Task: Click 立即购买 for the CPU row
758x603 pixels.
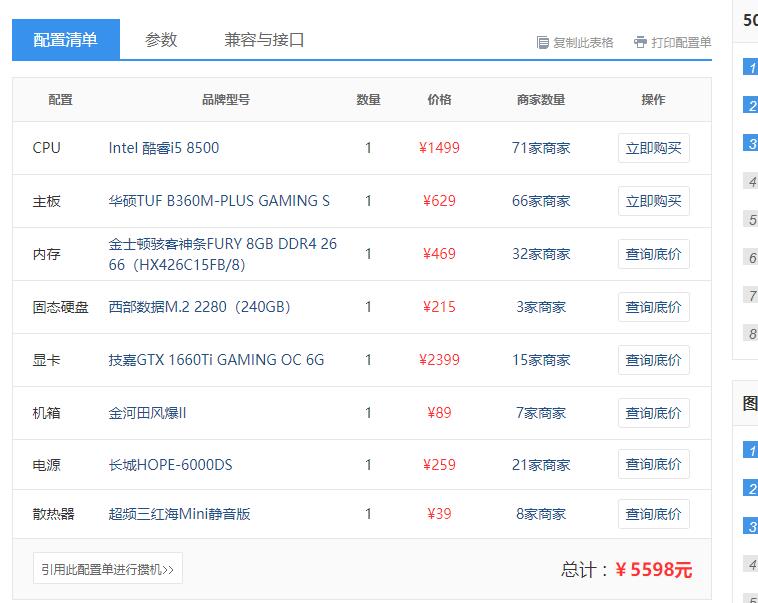Action: (654, 148)
